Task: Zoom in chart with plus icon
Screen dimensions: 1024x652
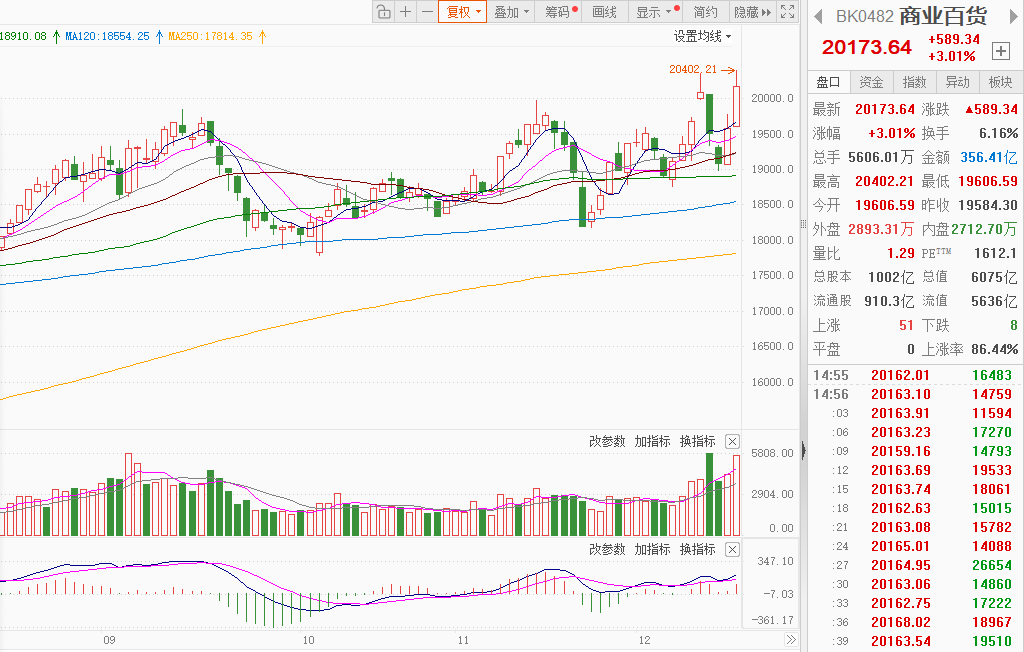Action: point(405,12)
